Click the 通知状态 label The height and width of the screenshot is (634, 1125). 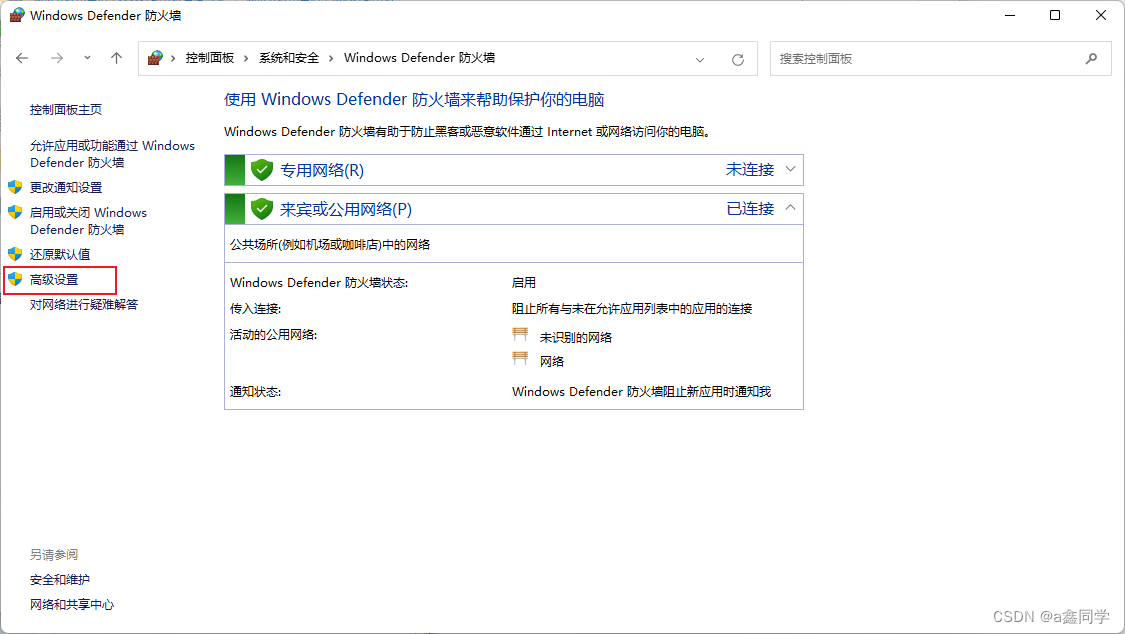pos(255,392)
